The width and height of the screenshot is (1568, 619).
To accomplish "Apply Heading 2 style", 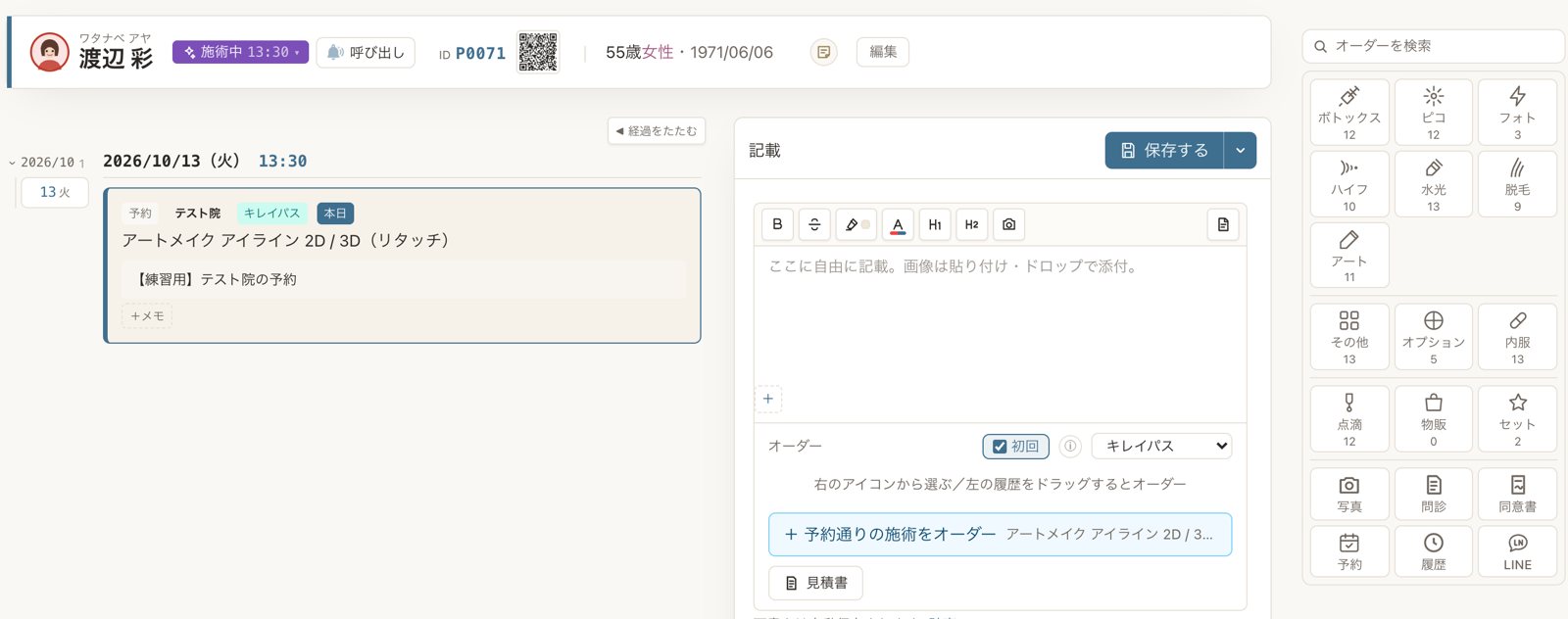I will pyautogui.click(x=971, y=224).
